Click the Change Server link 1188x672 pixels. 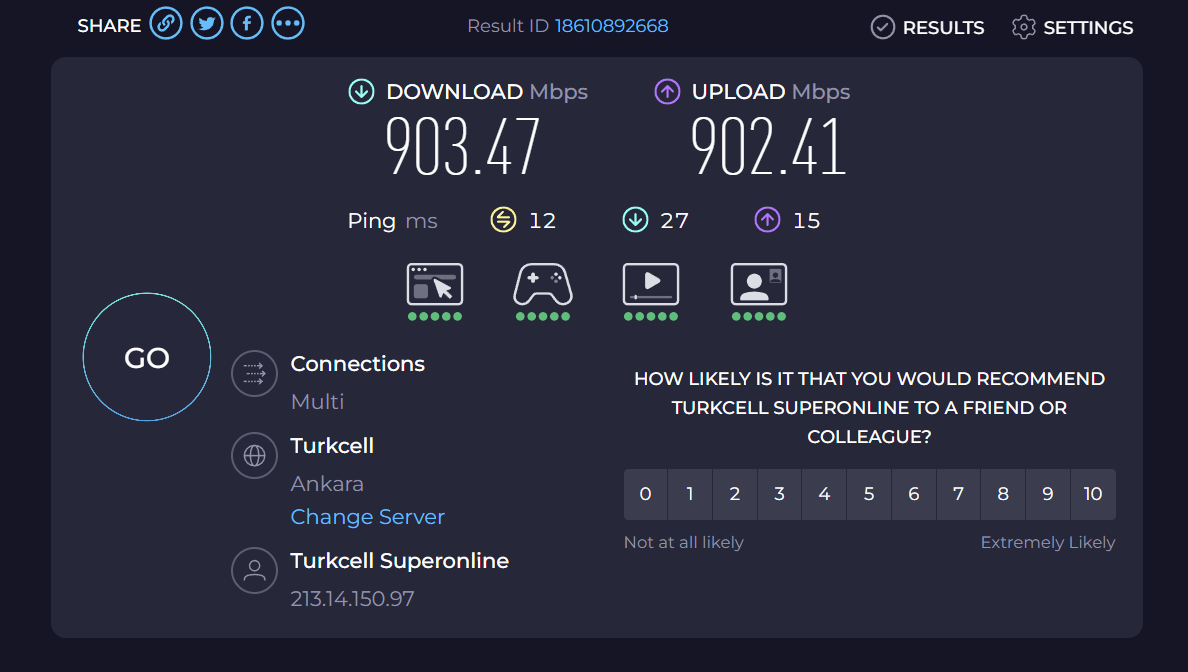tap(367, 517)
